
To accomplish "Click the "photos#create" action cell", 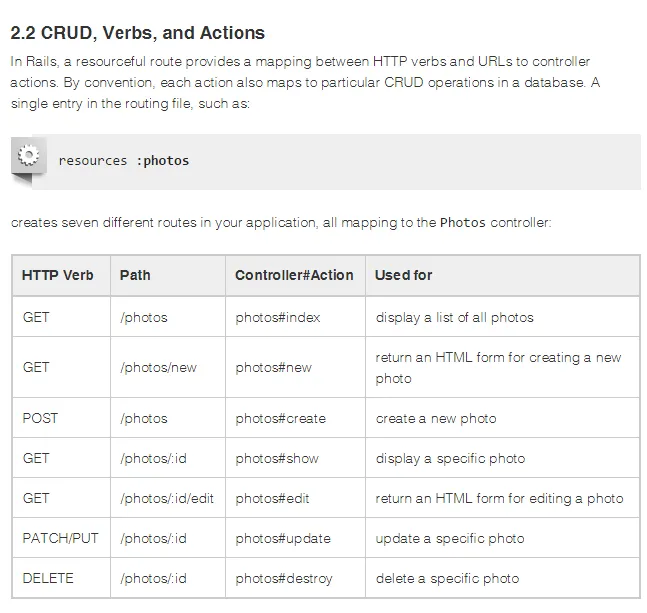I will (x=281, y=418).
